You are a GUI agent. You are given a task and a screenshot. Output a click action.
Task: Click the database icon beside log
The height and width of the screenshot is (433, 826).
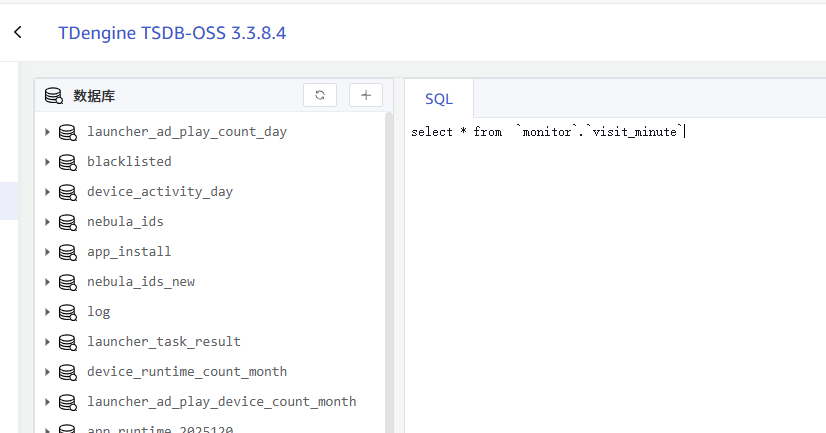[68, 312]
